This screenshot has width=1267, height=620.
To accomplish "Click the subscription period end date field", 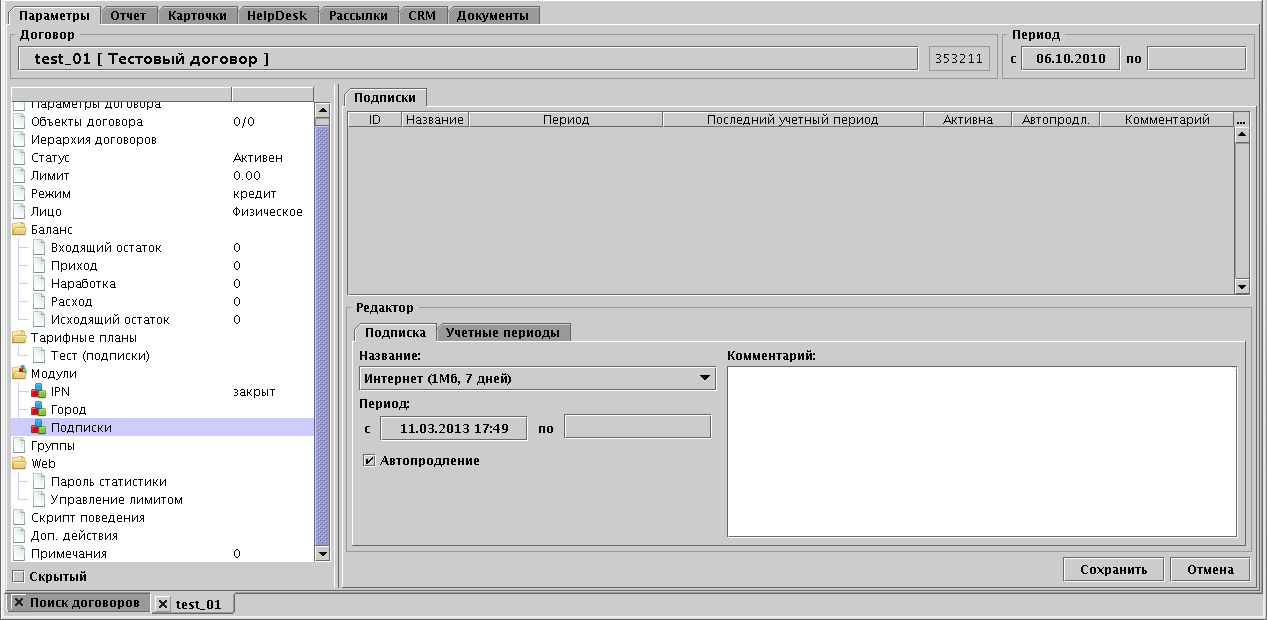I will pos(637,428).
